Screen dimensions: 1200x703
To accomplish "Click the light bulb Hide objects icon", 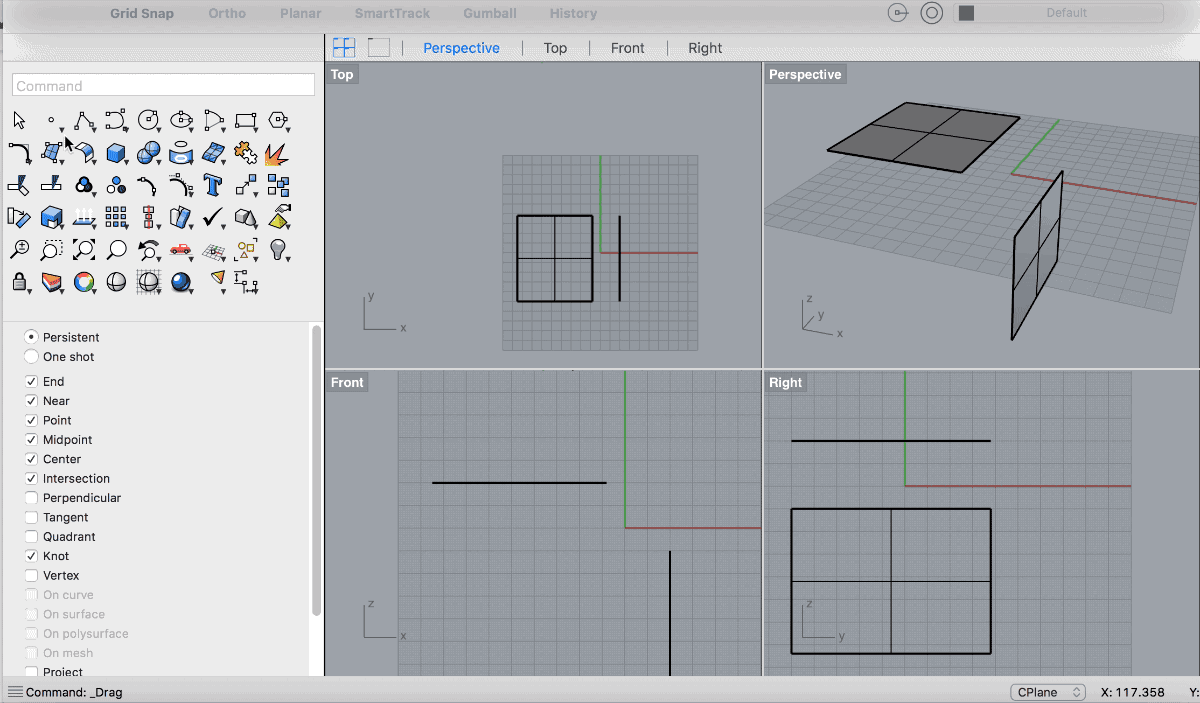I will [277, 249].
